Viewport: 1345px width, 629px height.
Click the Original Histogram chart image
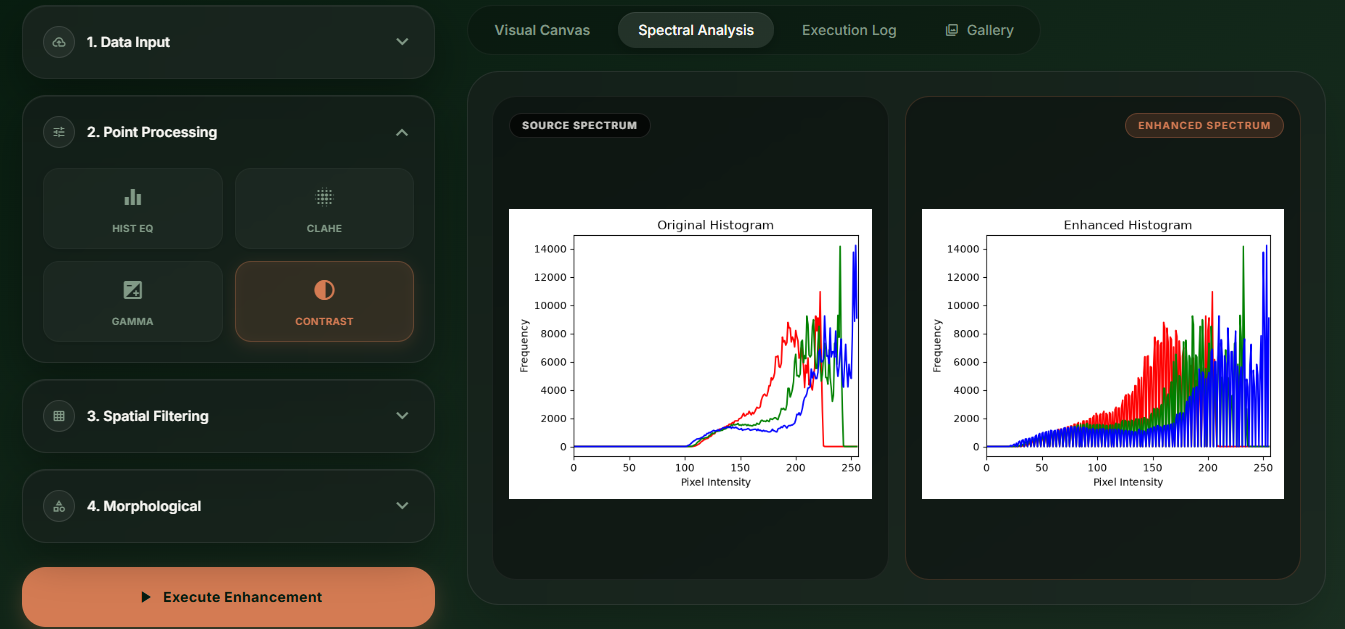click(690, 354)
